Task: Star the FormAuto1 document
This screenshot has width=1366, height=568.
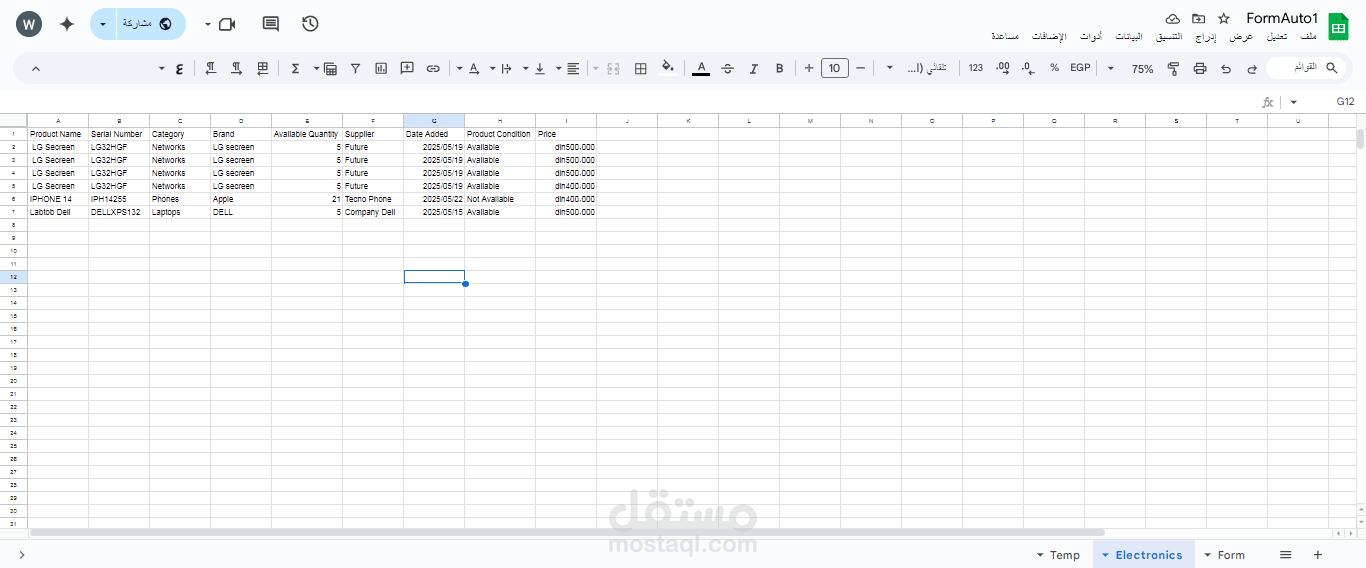Action: 1224,19
